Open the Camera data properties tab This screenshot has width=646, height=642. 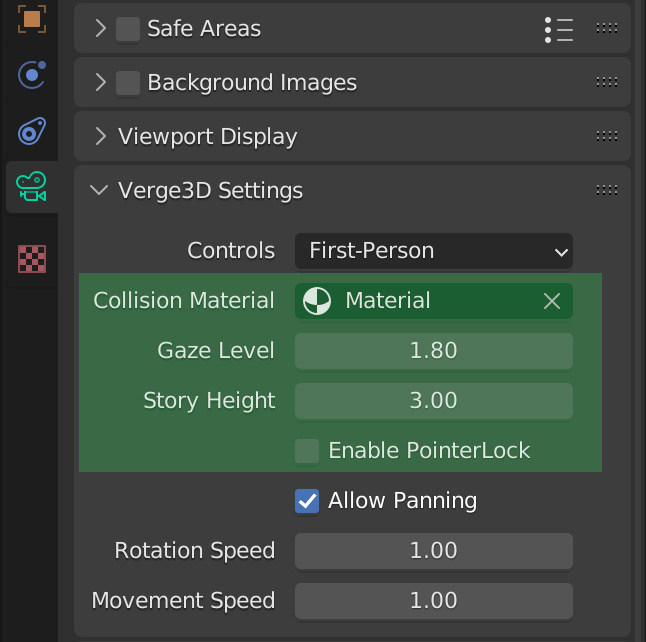[32, 187]
